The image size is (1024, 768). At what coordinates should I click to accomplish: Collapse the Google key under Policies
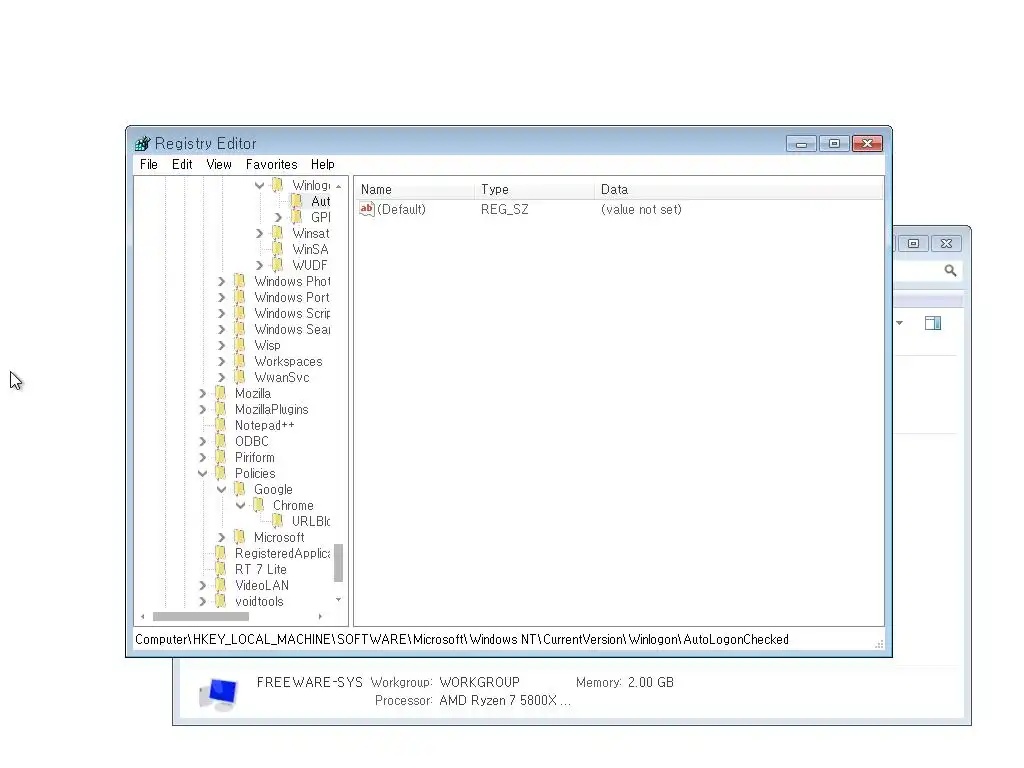221,489
